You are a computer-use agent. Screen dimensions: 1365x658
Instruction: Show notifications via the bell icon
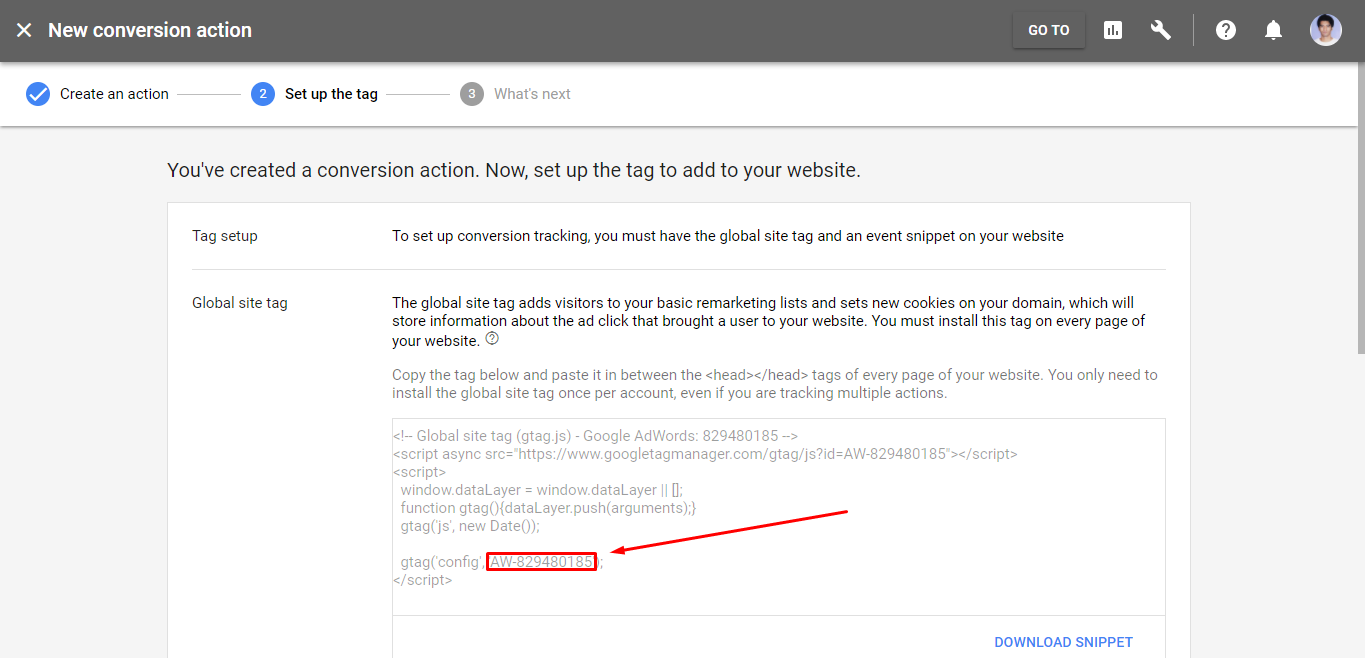tap(1273, 30)
